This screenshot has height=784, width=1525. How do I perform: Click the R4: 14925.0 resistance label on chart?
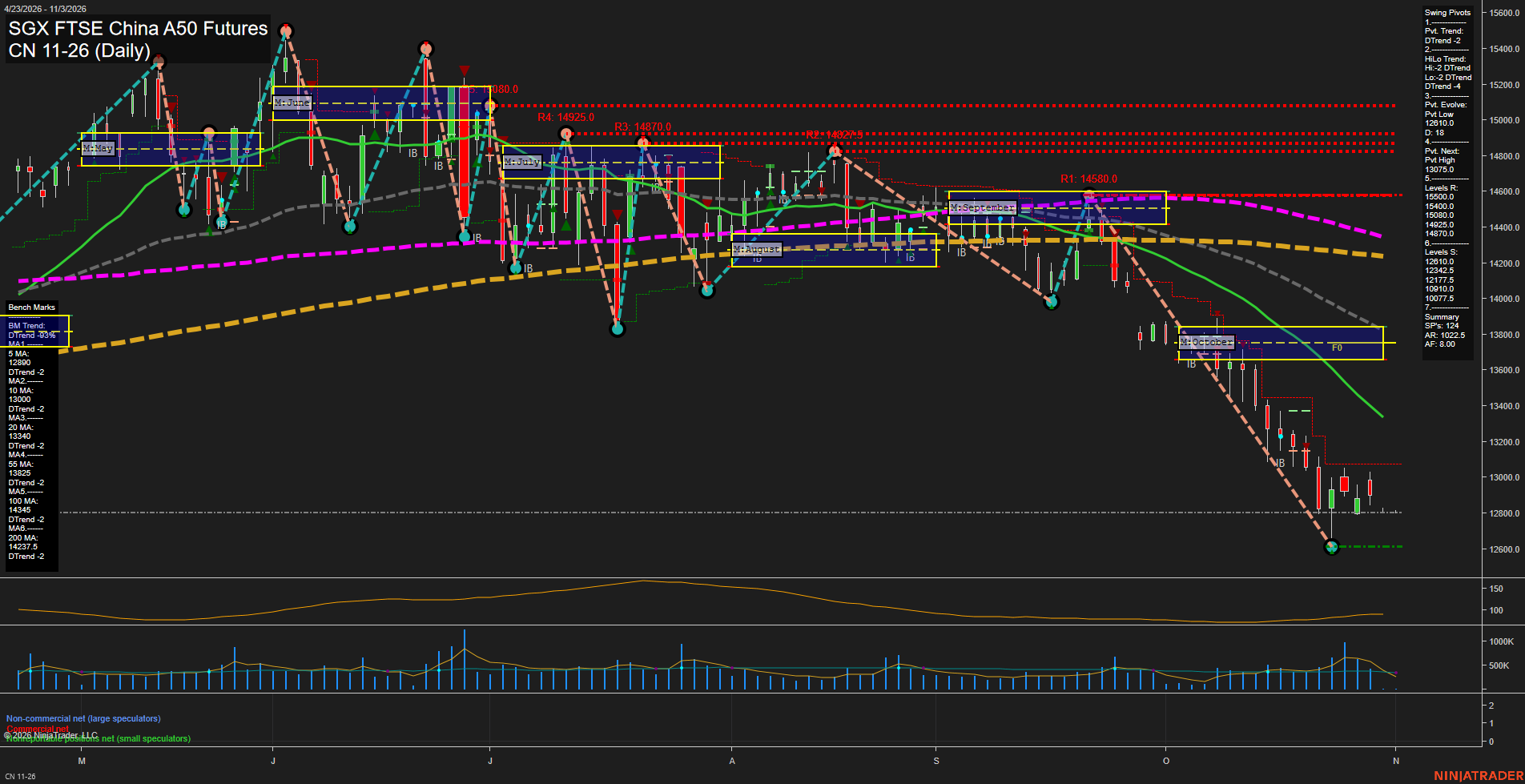point(565,118)
